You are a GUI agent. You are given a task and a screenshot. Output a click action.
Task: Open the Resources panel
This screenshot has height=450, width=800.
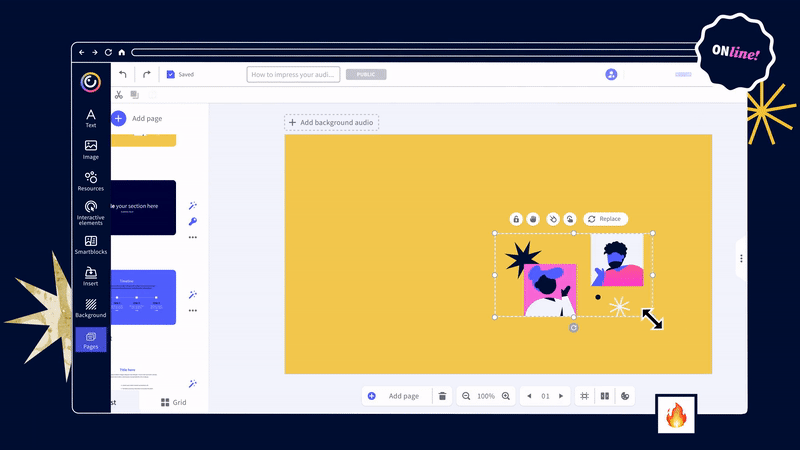point(91,182)
